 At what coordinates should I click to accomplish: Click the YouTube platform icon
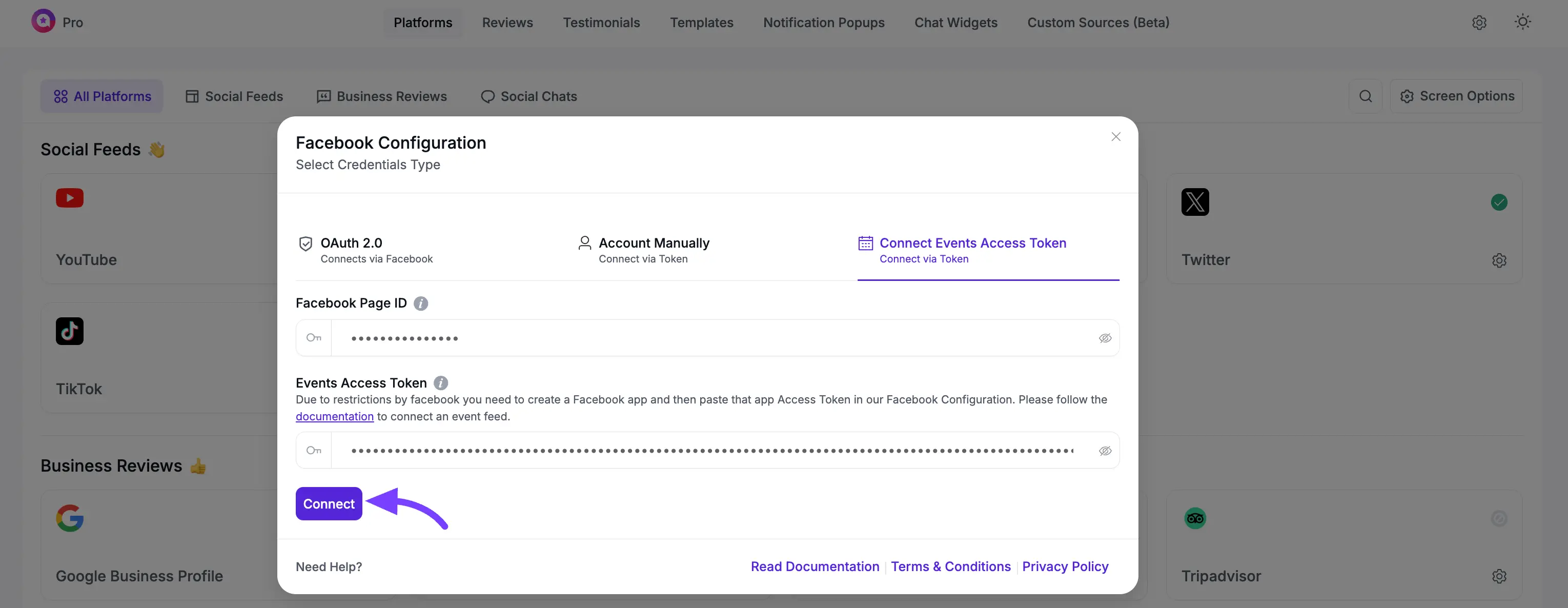(69, 198)
